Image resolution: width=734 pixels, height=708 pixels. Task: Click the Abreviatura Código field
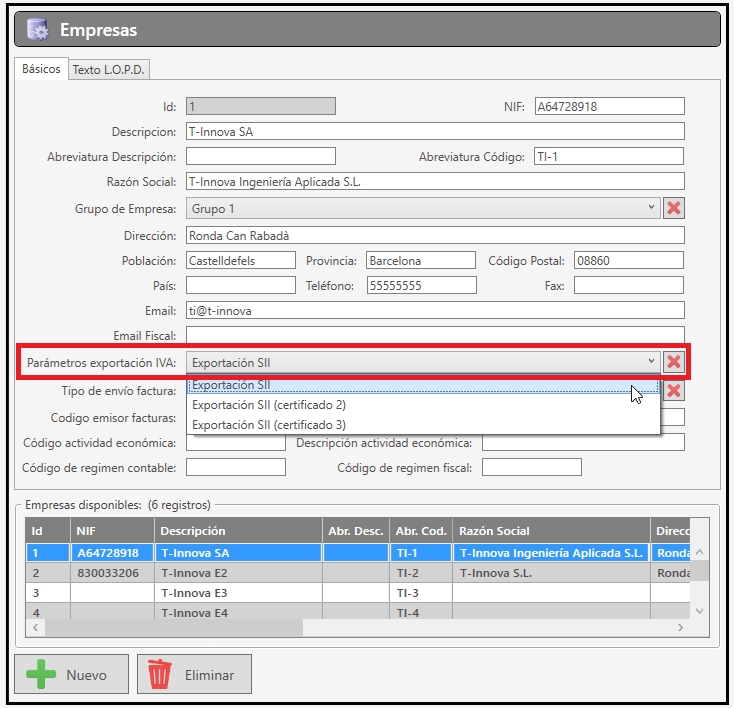point(609,156)
